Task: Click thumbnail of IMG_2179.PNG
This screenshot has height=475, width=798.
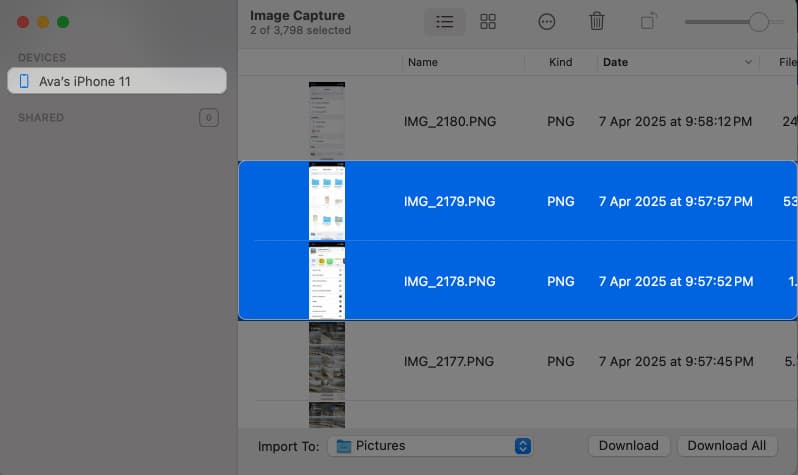Action: pyautogui.click(x=327, y=201)
